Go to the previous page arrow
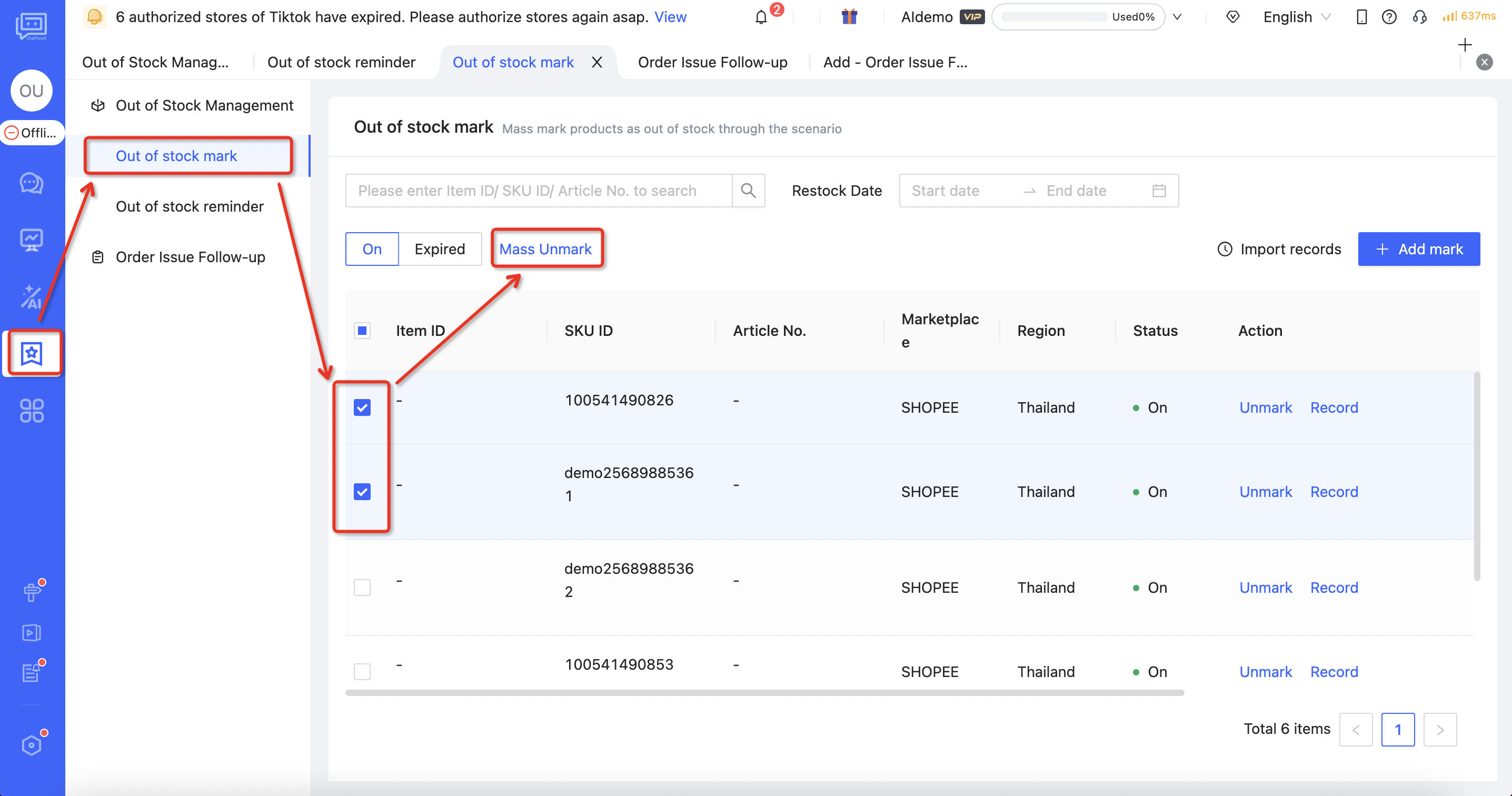The image size is (1512, 796). click(x=1356, y=730)
